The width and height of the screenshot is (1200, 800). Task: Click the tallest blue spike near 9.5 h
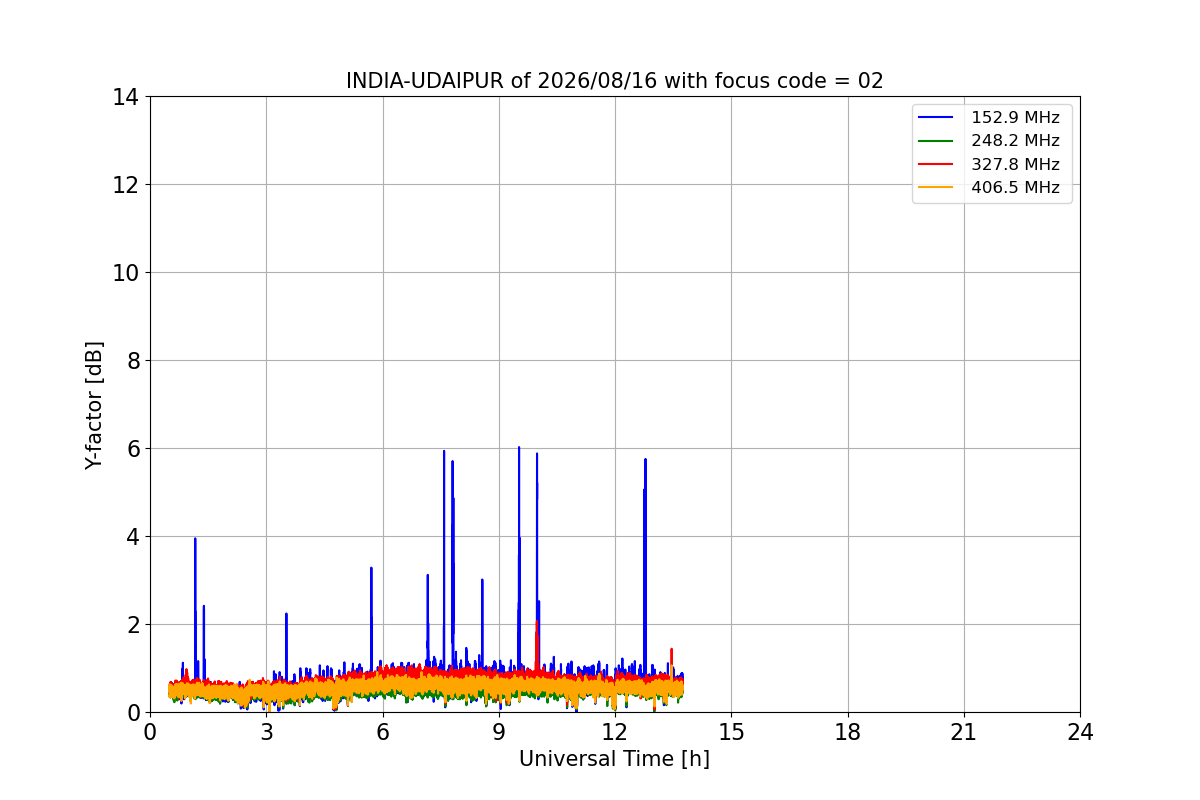pyautogui.click(x=519, y=448)
